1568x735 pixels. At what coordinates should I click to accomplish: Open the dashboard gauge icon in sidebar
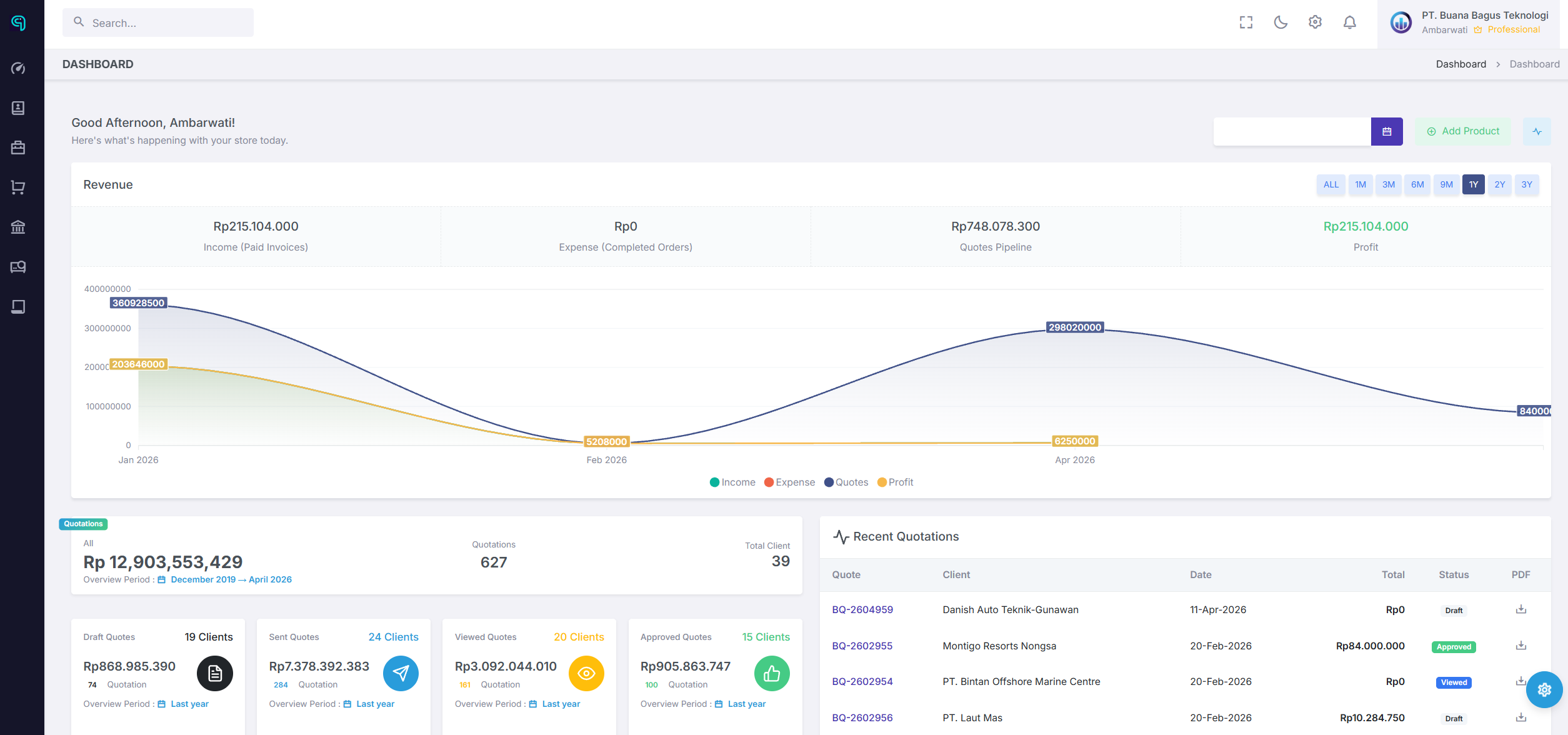point(18,68)
